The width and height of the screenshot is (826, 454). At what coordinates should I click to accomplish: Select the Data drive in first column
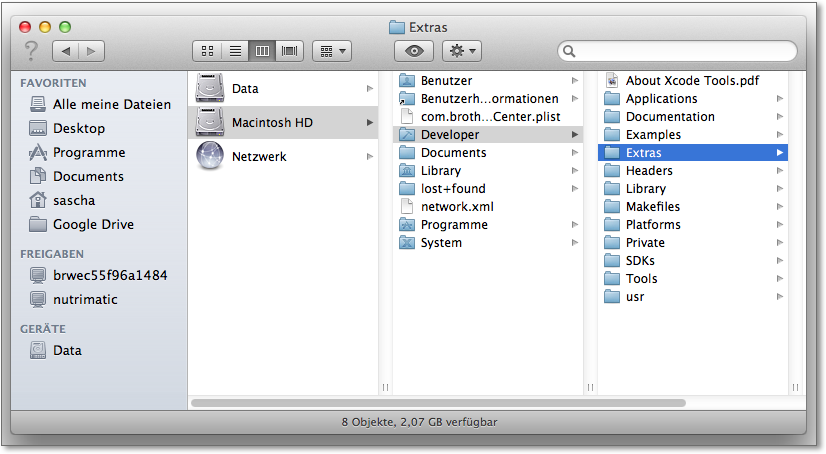[x=211, y=89]
